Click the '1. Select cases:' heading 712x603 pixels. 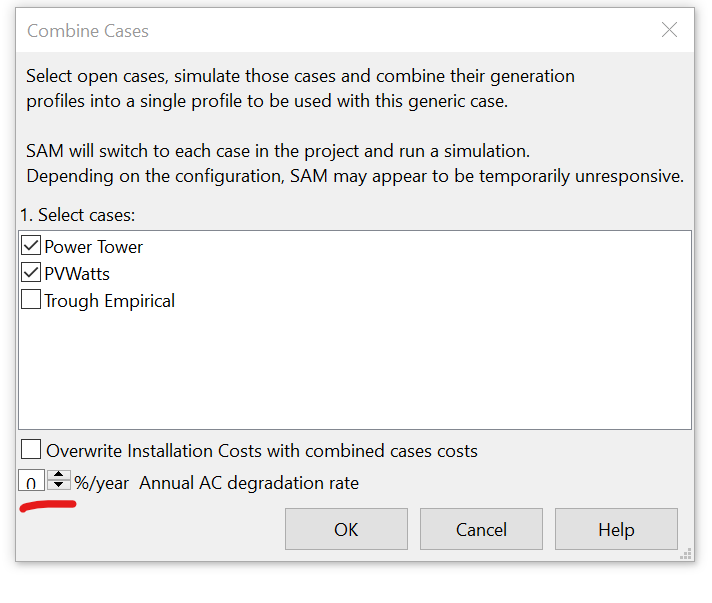click(78, 215)
